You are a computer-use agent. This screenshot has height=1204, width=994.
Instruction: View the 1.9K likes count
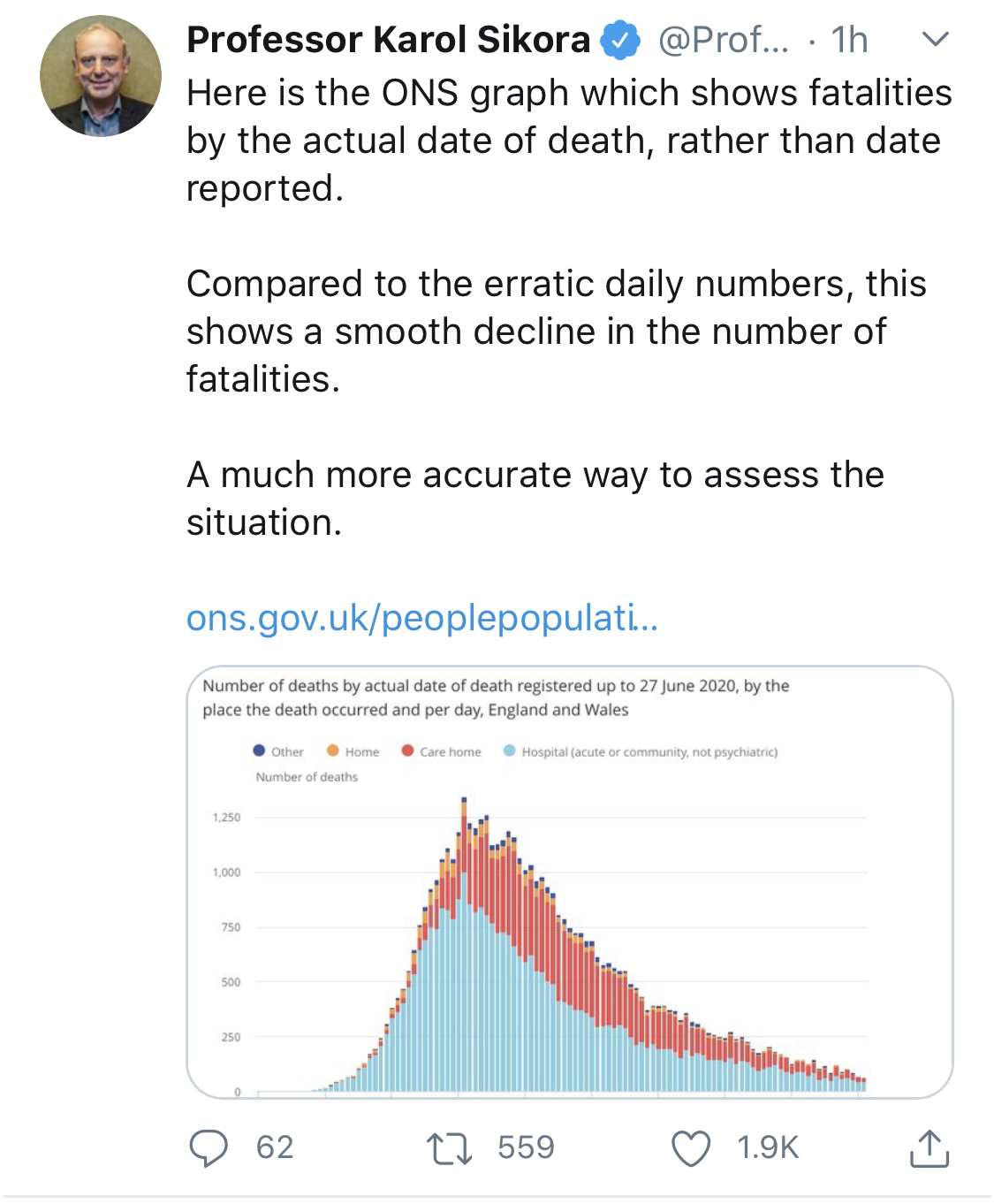(x=768, y=1147)
